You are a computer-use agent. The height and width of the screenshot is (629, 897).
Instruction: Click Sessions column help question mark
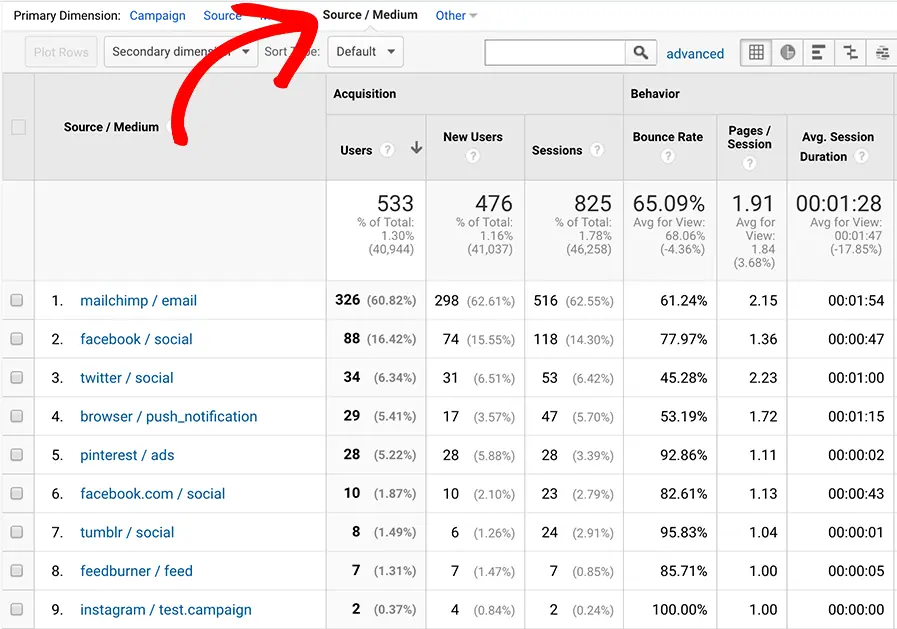click(x=597, y=150)
